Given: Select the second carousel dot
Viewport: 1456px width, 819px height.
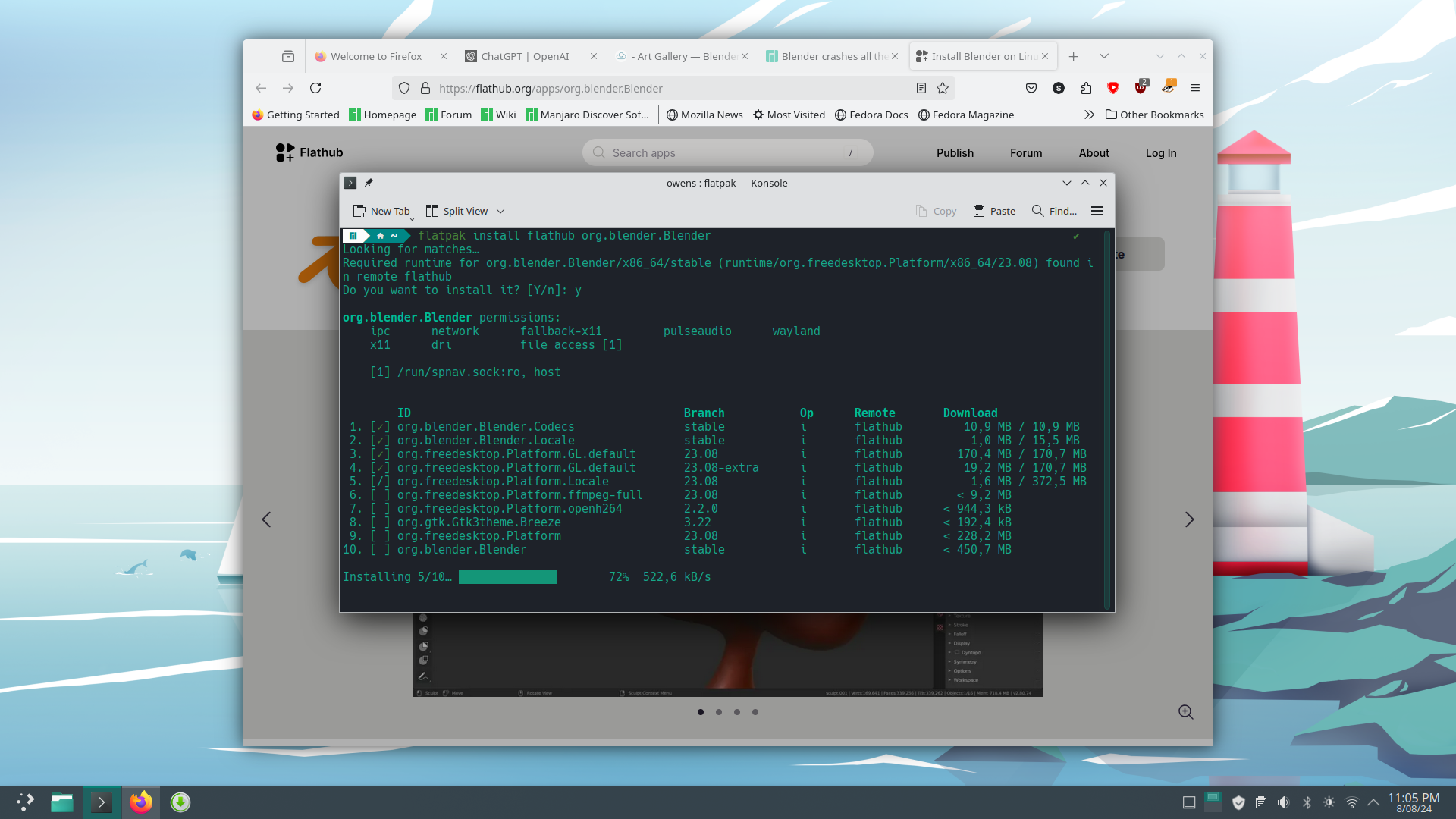Looking at the screenshot, I should pyautogui.click(x=719, y=712).
